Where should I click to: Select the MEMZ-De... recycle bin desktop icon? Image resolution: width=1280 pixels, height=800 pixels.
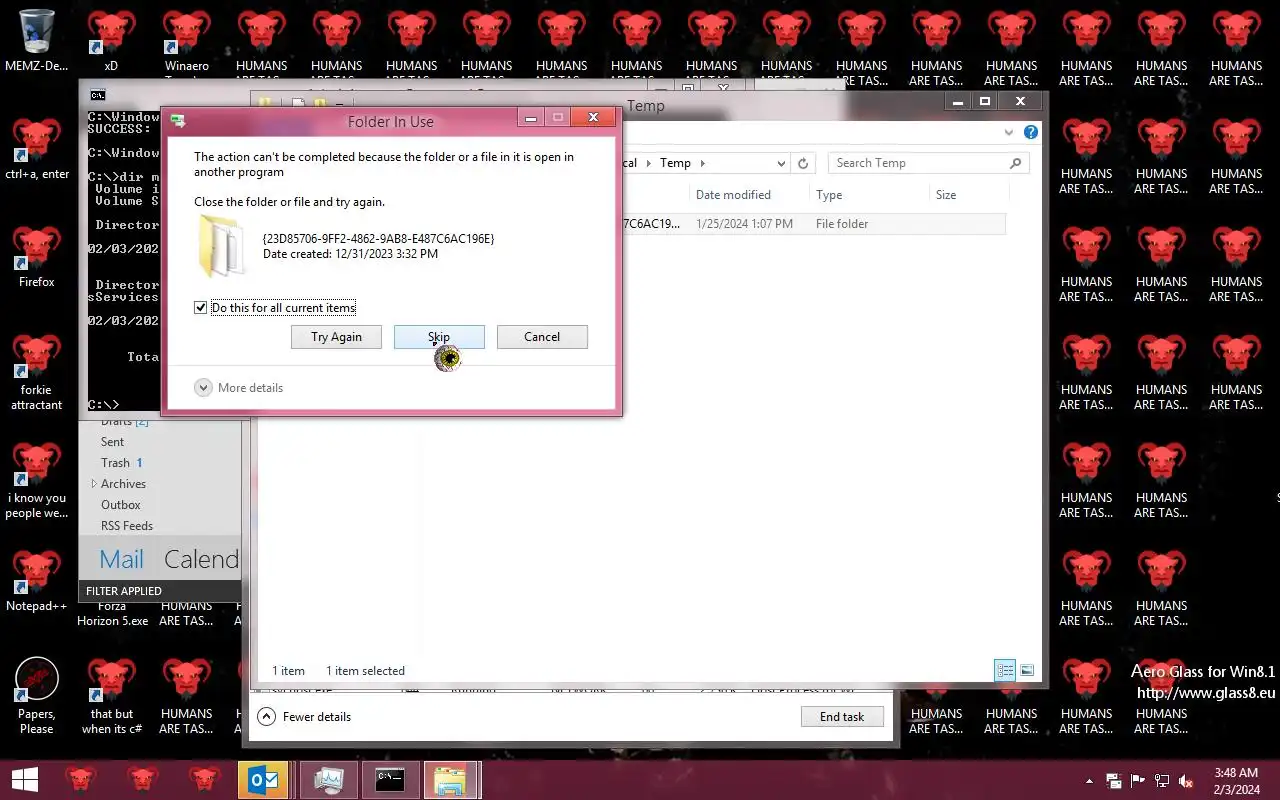tap(36, 42)
